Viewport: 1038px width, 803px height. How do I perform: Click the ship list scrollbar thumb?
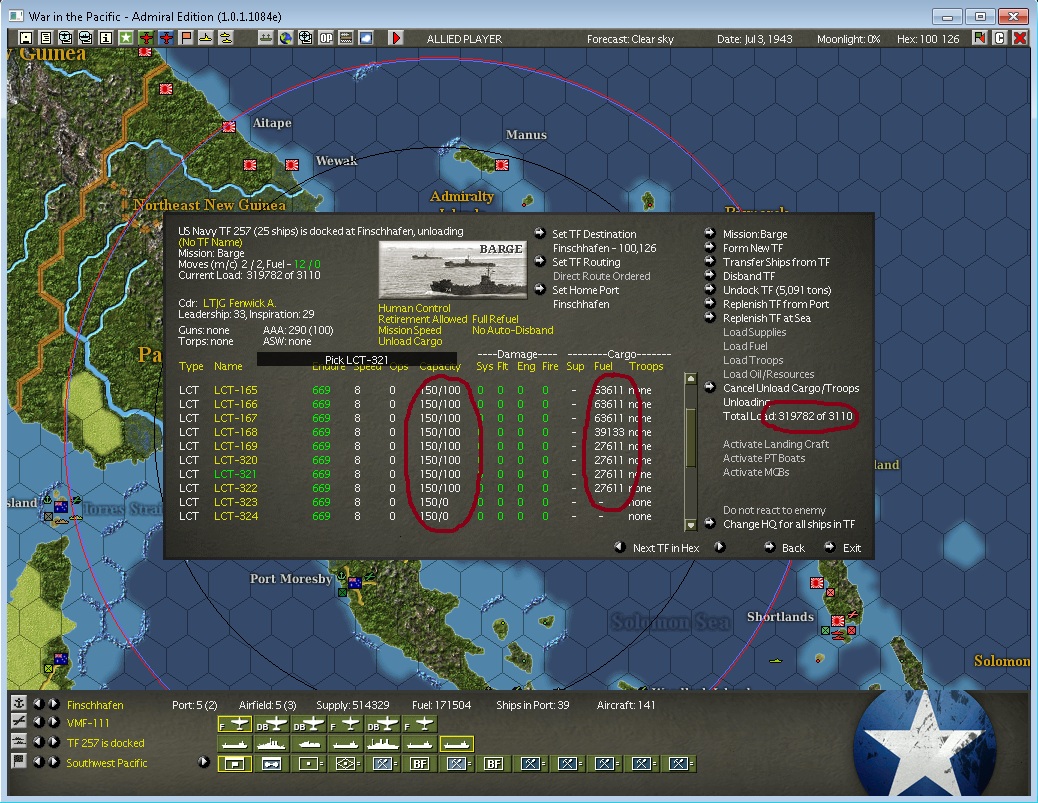coord(690,438)
